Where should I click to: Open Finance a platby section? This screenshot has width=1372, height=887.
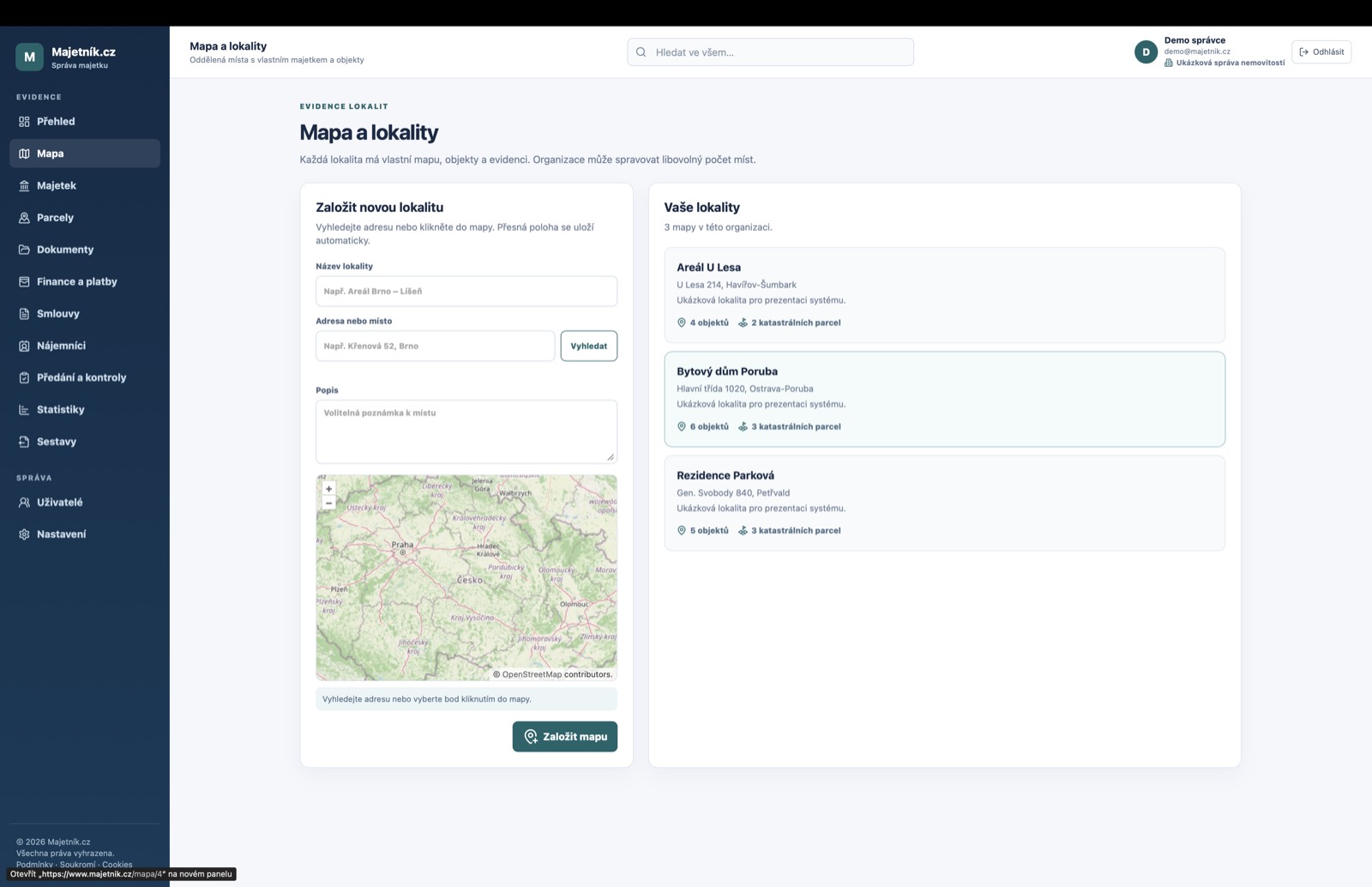85,281
